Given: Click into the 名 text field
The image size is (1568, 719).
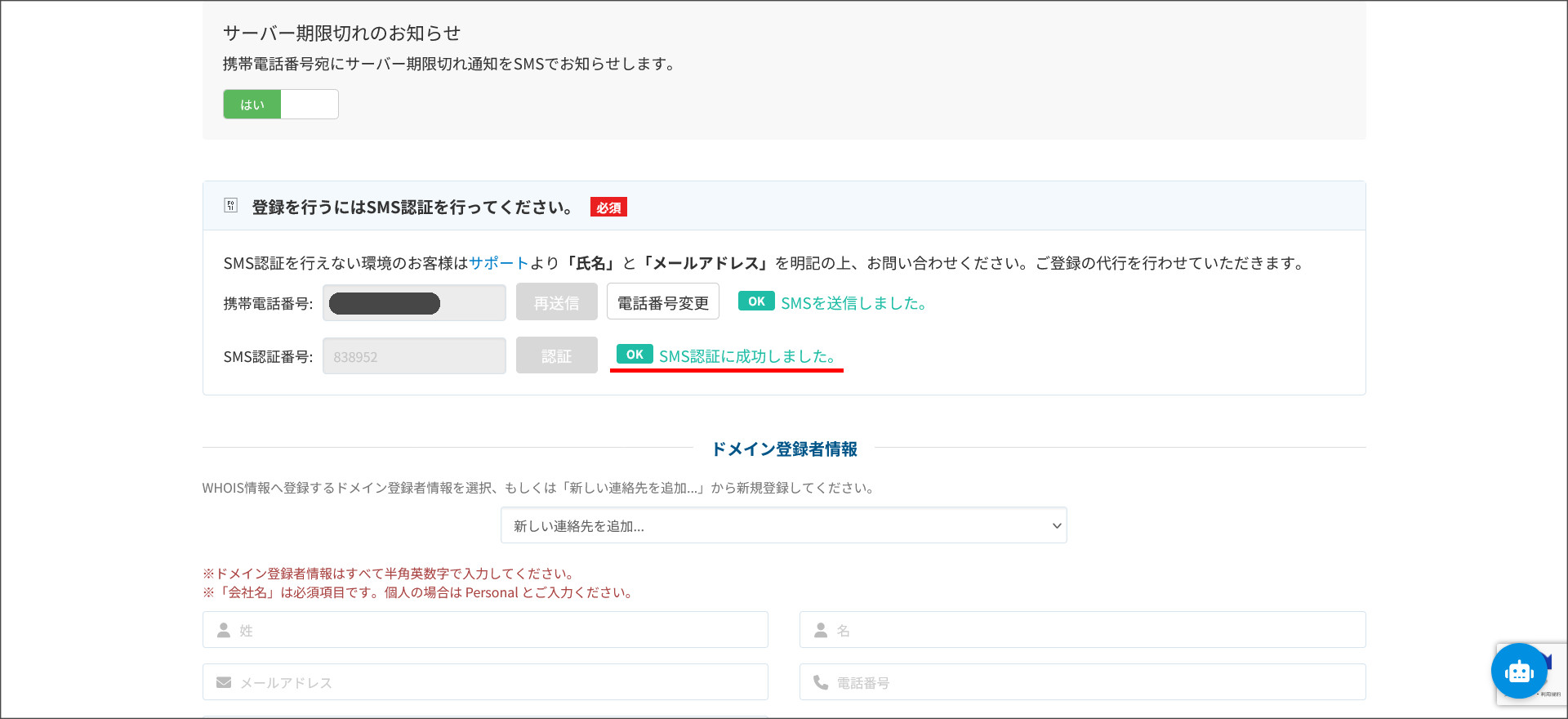Looking at the screenshot, I should tap(1094, 630).
